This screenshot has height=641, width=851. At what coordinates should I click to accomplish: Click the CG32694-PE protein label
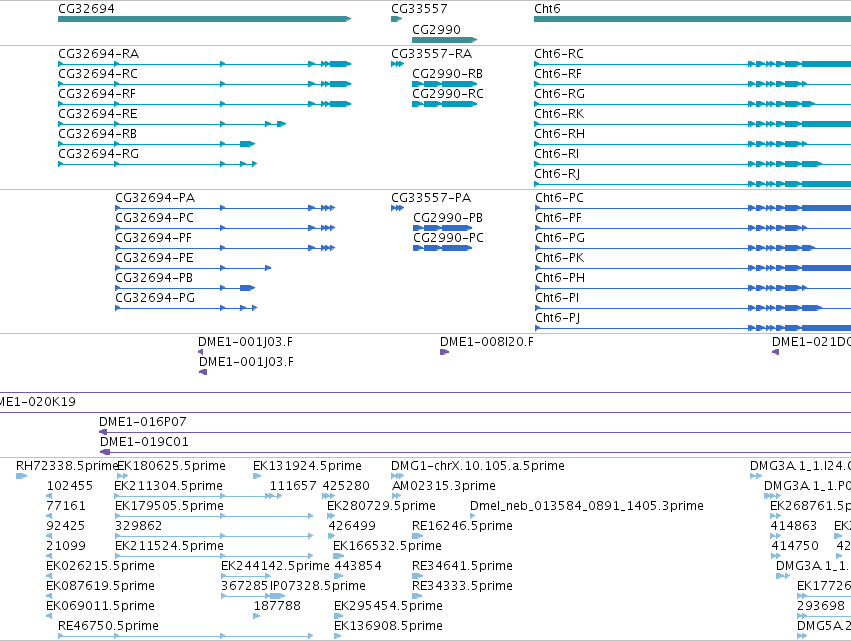click(x=154, y=258)
